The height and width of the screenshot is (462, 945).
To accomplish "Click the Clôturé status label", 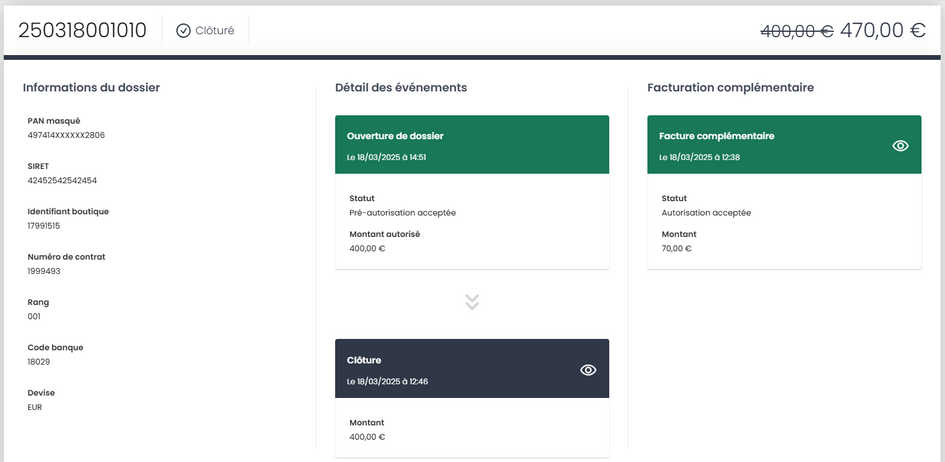I will tap(215, 30).
